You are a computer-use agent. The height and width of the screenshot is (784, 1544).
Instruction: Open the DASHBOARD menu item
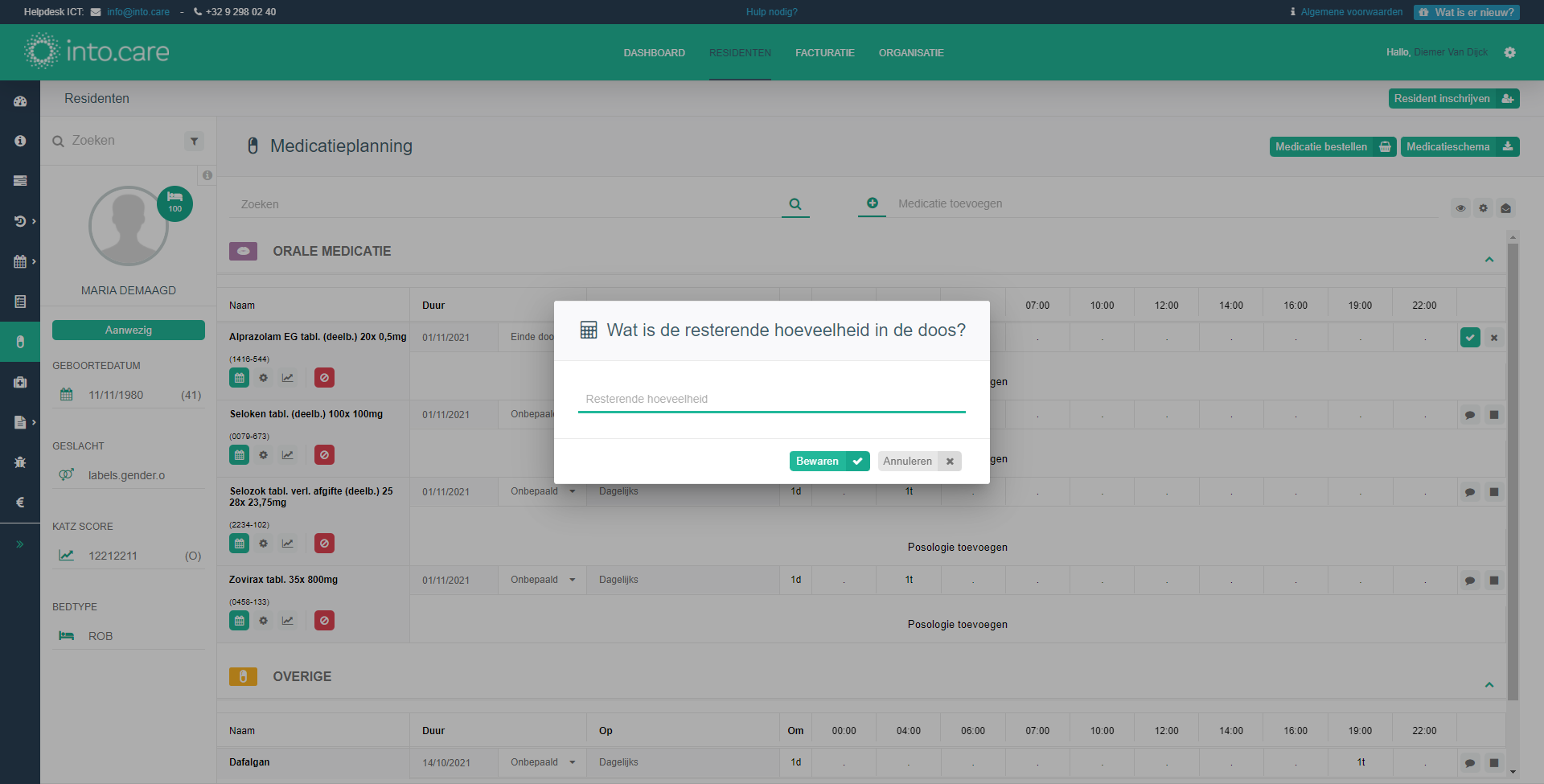click(x=654, y=53)
